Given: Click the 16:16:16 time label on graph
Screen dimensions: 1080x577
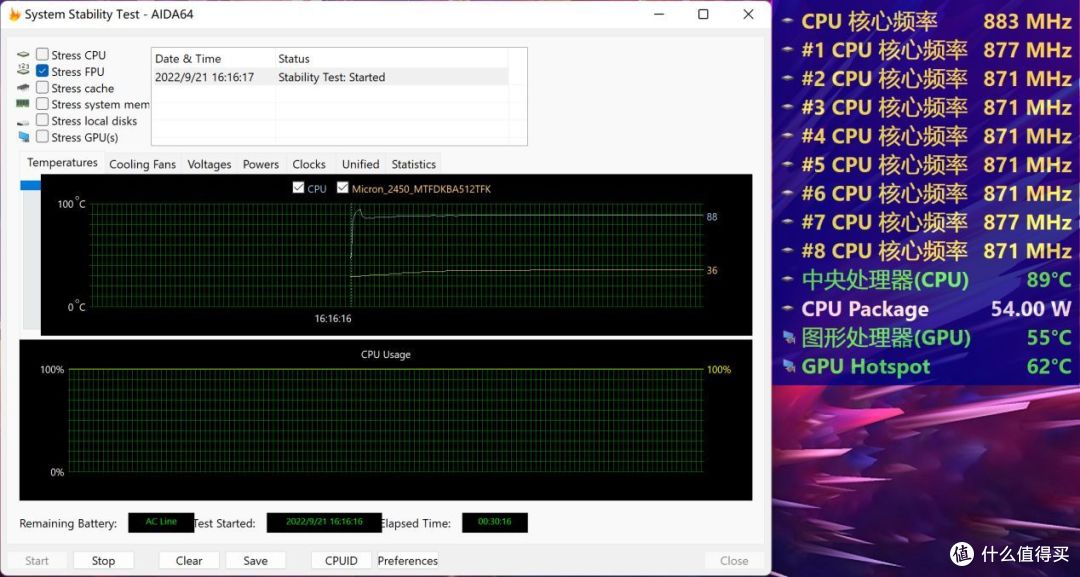Looking at the screenshot, I should [x=333, y=319].
